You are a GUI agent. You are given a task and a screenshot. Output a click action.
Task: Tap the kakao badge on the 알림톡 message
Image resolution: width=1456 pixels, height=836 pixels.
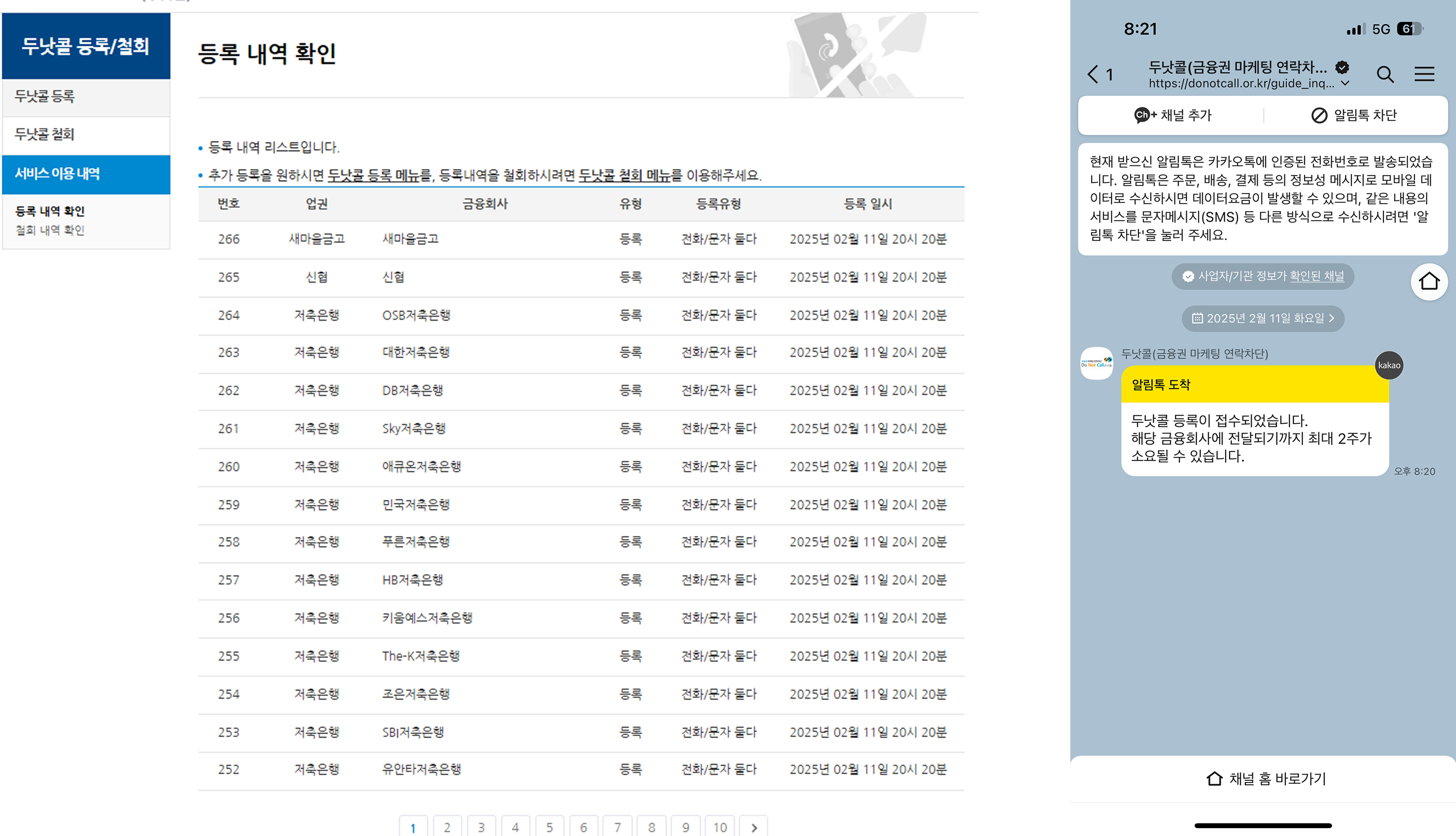(x=1389, y=365)
